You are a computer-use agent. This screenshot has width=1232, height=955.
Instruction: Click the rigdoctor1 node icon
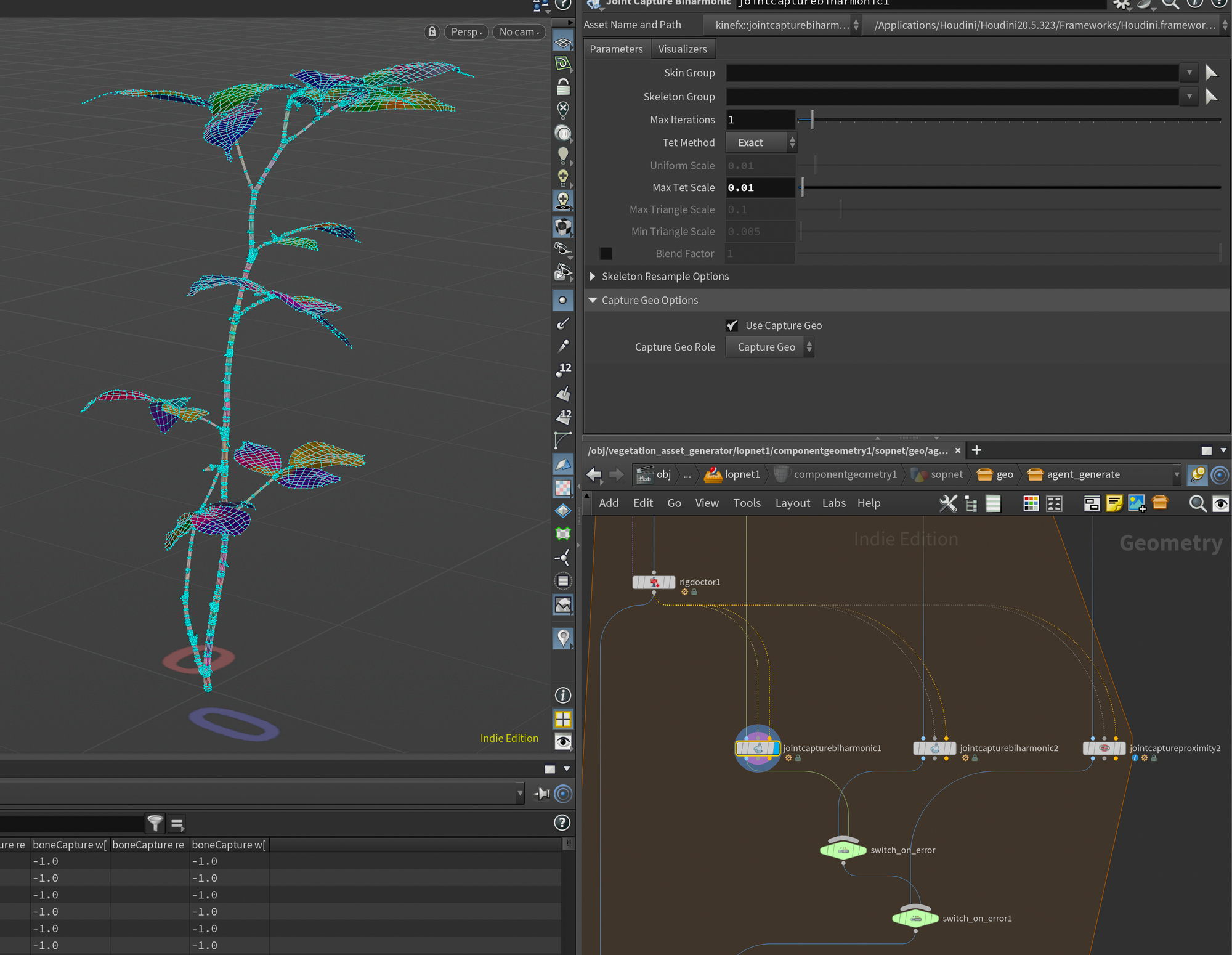click(654, 582)
